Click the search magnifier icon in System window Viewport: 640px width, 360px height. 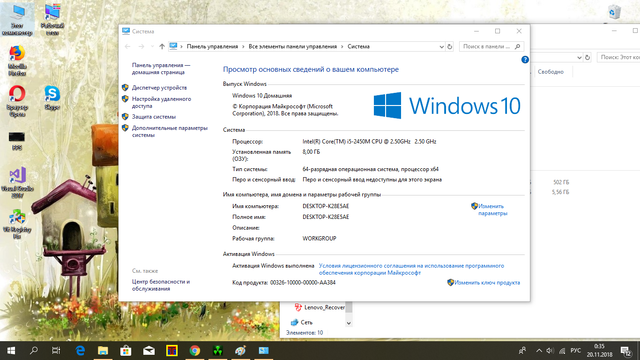(518, 47)
